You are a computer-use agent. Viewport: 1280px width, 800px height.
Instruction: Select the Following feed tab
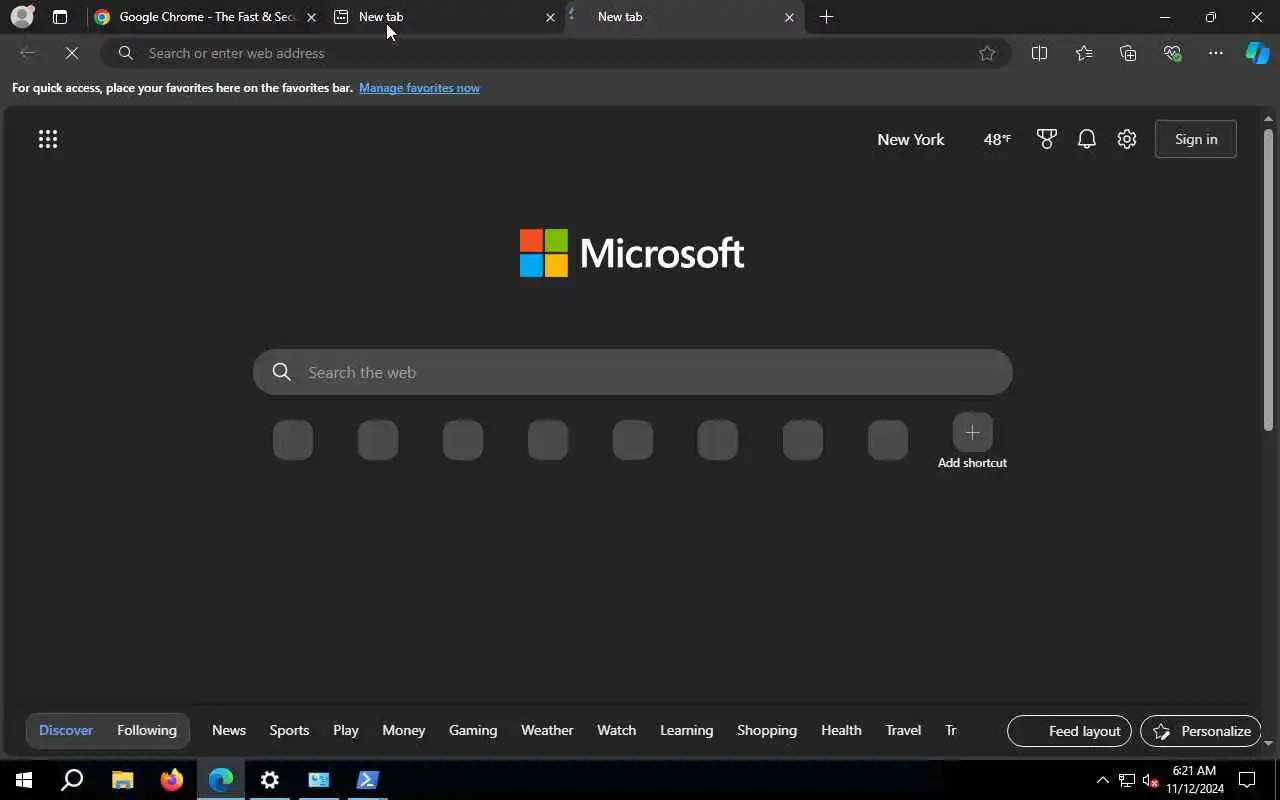(x=147, y=730)
